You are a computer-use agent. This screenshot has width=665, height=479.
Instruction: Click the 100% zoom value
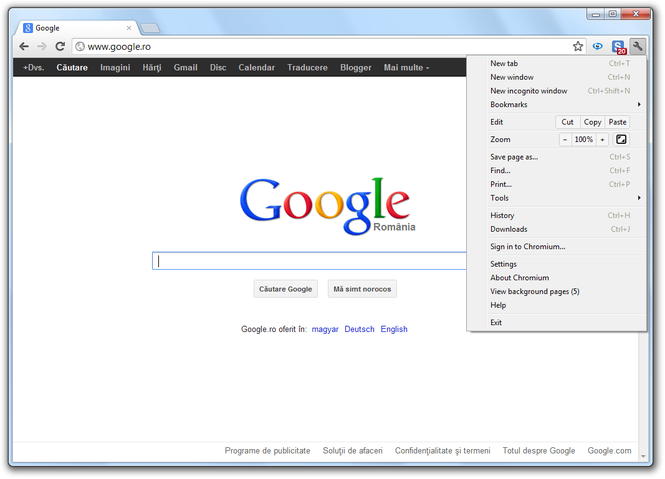pyautogui.click(x=584, y=139)
